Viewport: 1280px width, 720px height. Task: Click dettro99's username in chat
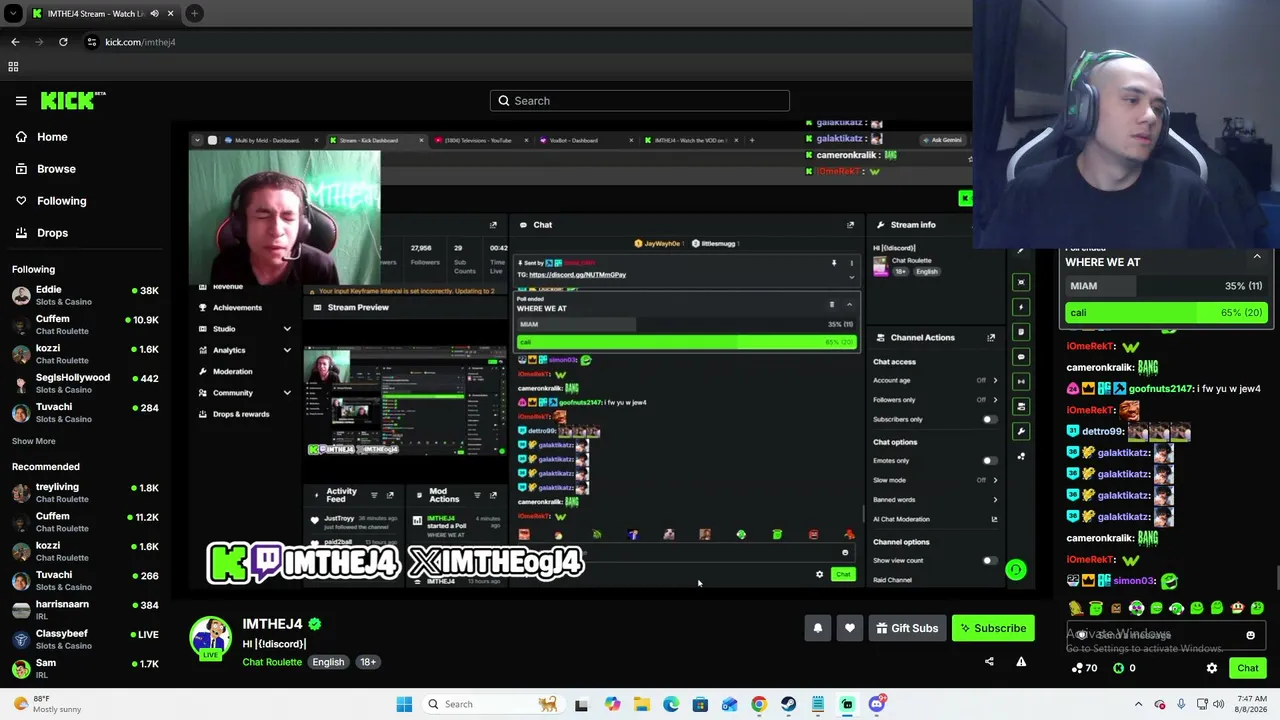[1103, 432]
